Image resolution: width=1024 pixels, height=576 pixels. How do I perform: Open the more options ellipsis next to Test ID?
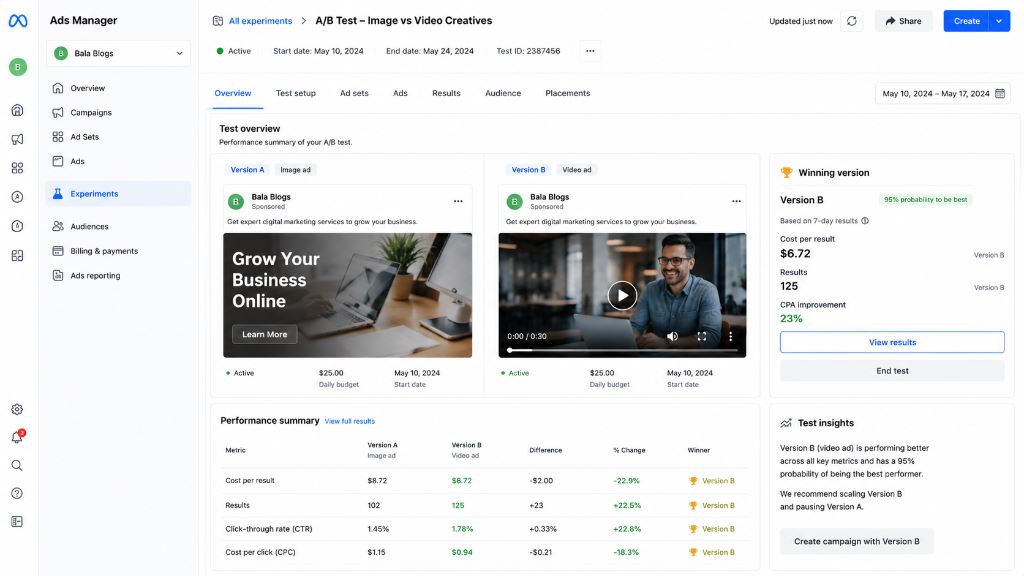tap(590, 51)
